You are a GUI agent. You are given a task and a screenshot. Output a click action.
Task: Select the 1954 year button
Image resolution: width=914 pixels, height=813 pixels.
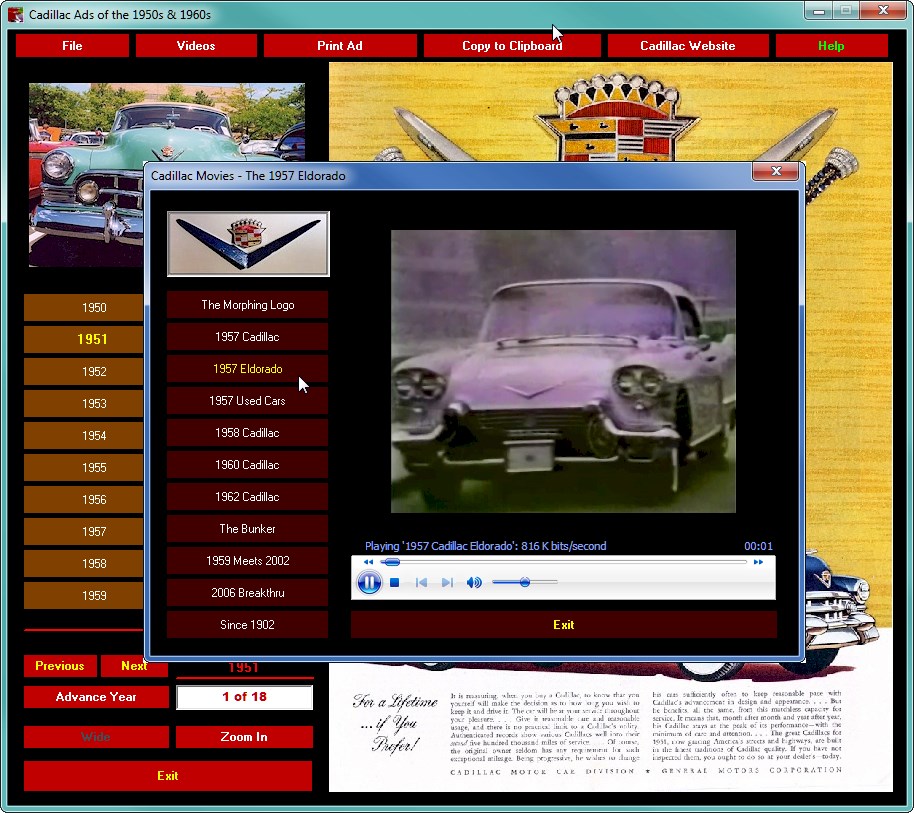[83, 436]
